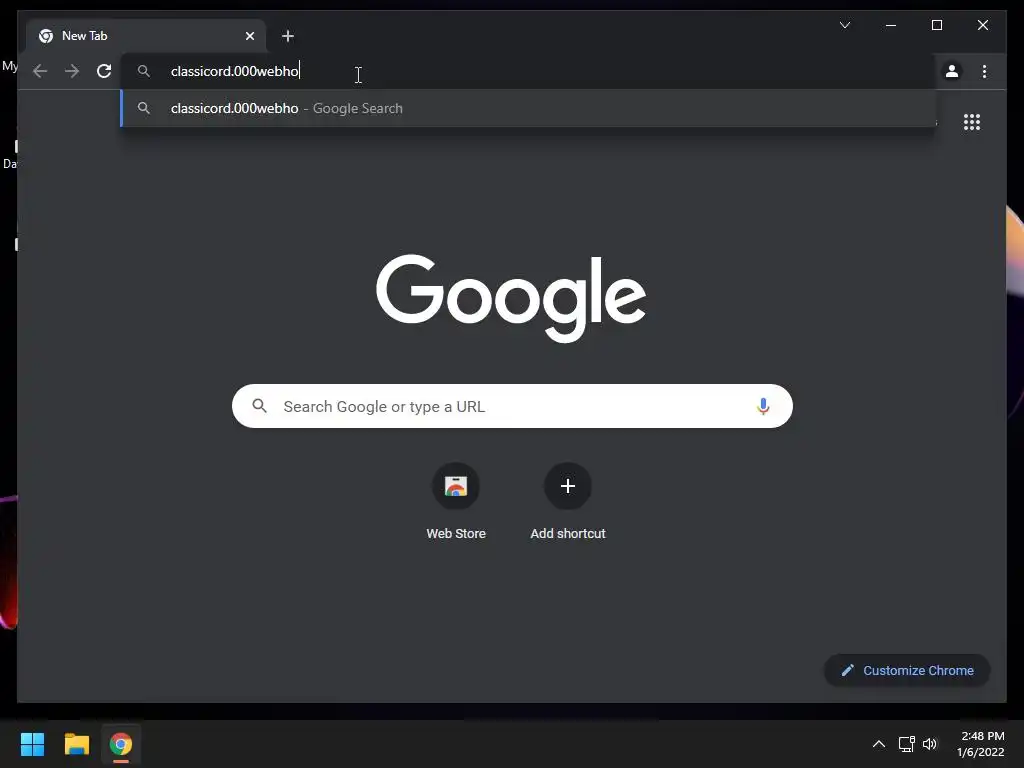This screenshot has width=1024, height=768.
Task: Open the Google apps grid
Action: click(x=972, y=122)
